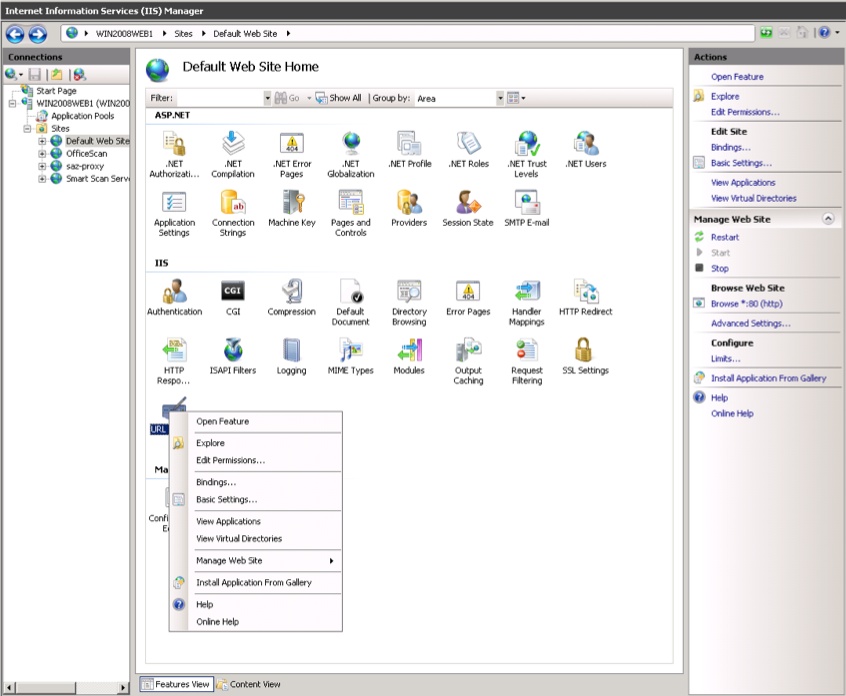Go forward with the Forward arrow
Viewport: 846px width, 696px height.
click(37, 34)
